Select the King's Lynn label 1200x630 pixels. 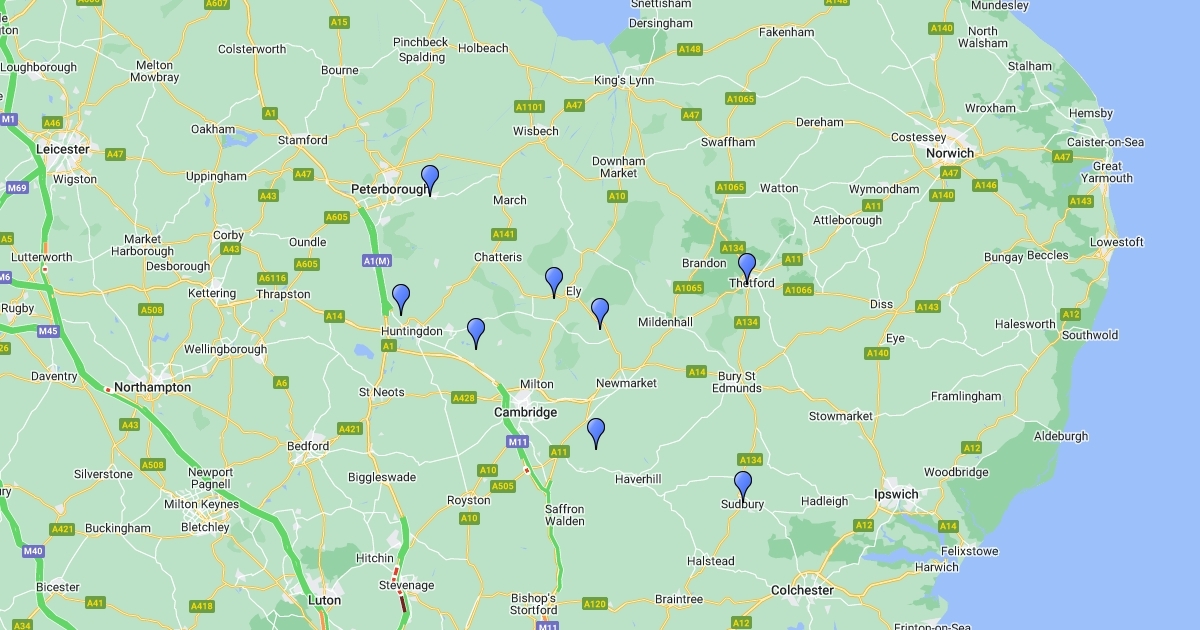tap(623, 80)
